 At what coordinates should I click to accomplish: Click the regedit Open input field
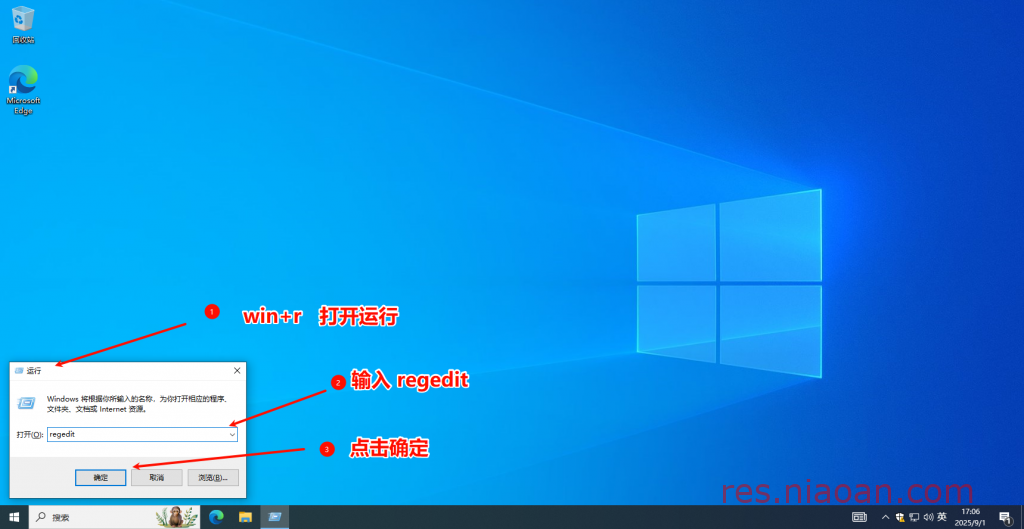142,434
